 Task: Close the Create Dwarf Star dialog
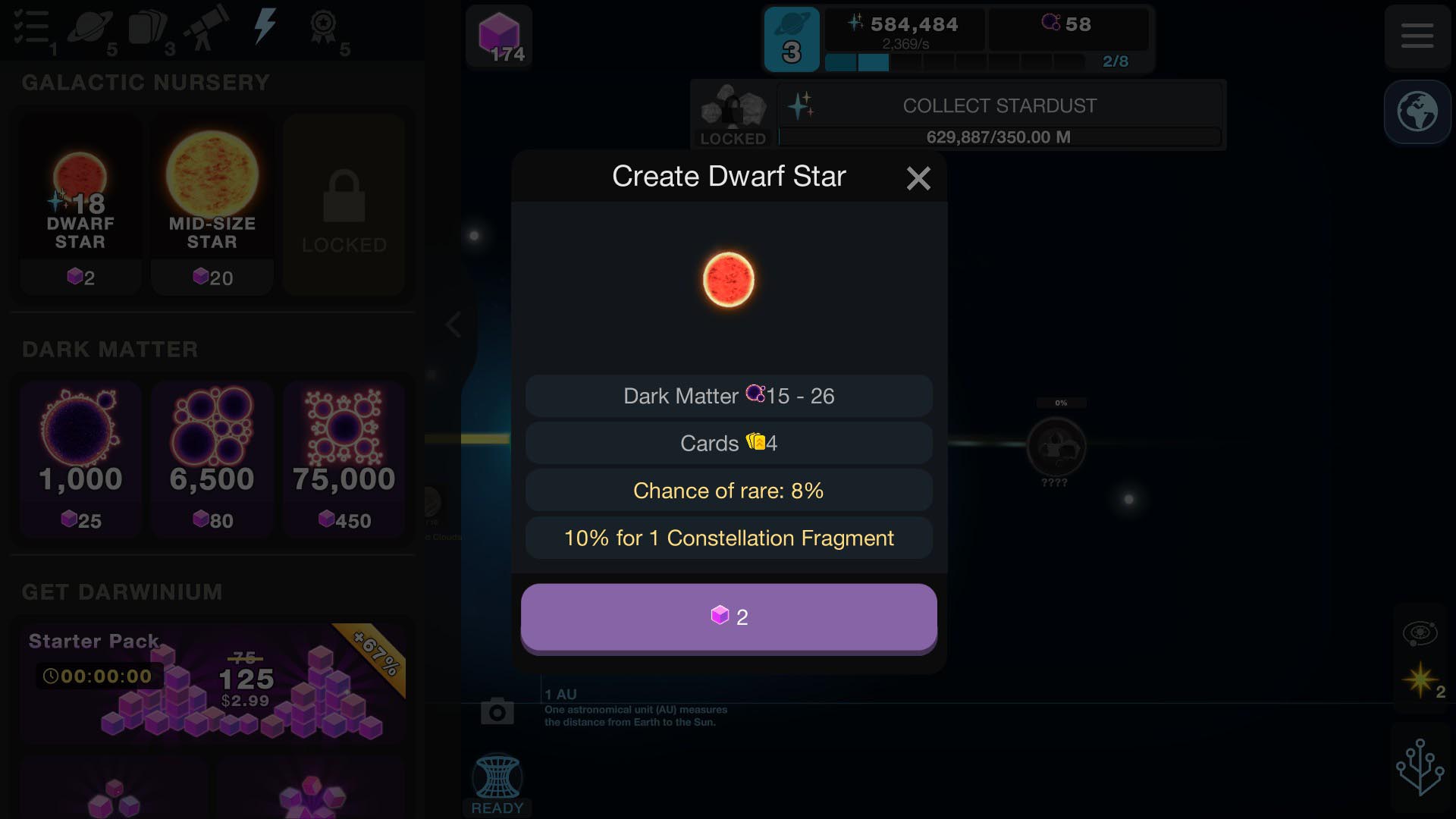pos(918,178)
